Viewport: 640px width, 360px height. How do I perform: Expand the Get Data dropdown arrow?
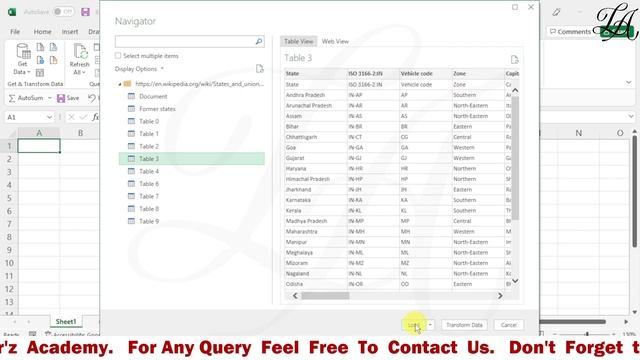coord(29,72)
